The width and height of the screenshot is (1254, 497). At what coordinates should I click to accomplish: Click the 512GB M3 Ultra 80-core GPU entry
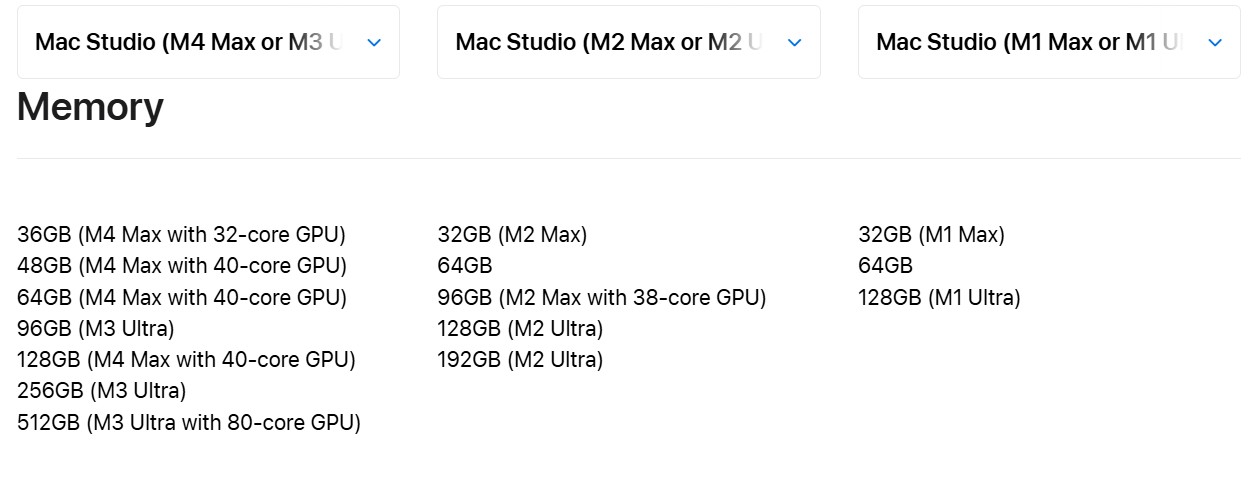coord(189,422)
